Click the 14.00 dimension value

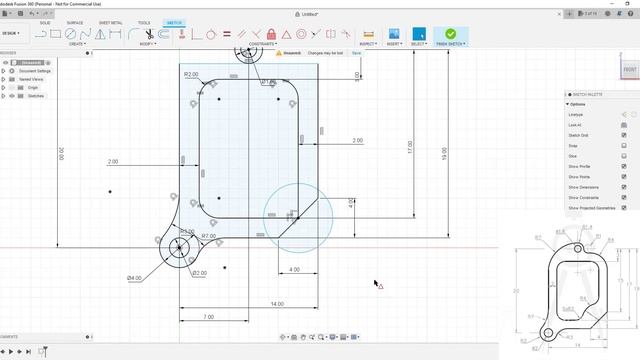(x=277, y=304)
